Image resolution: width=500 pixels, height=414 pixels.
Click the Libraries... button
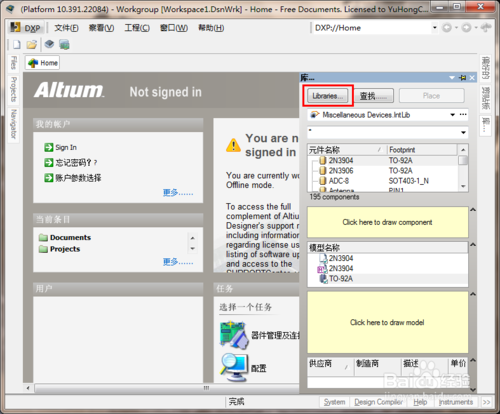[x=327, y=96]
